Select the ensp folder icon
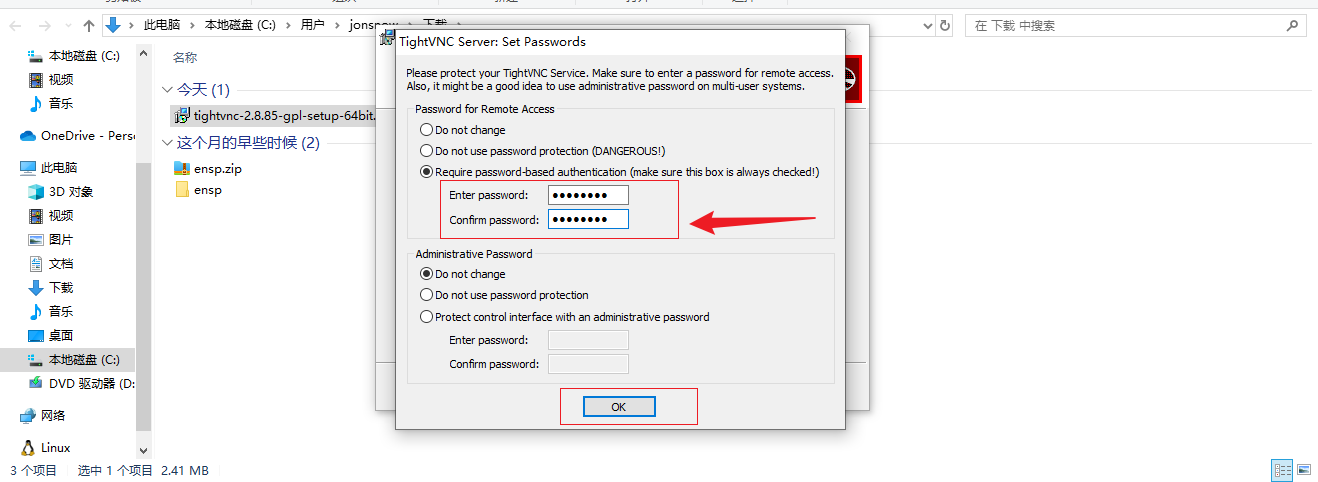Screen dimensions: 1318x482 (182, 189)
